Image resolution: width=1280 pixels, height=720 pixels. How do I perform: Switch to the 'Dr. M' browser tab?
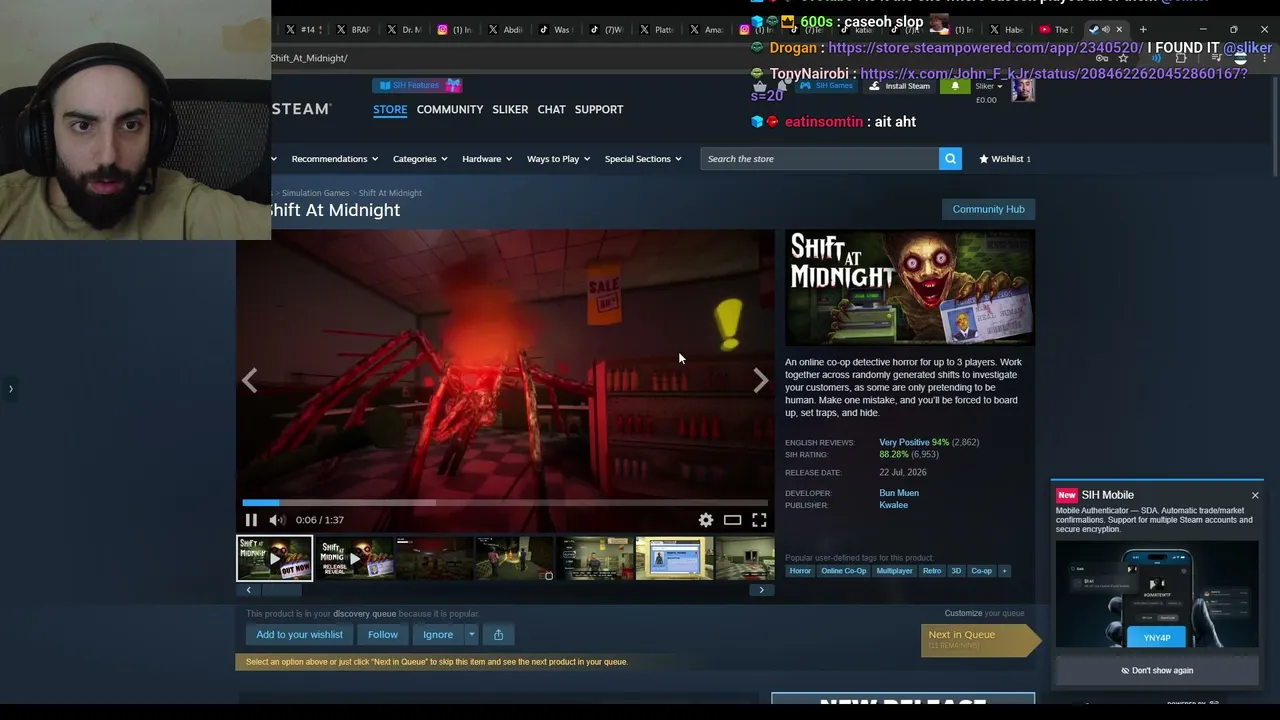click(403, 29)
